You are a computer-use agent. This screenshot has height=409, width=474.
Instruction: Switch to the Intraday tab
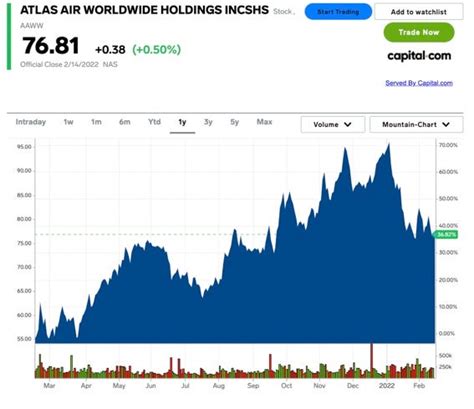pyautogui.click(x=31, y=122)
